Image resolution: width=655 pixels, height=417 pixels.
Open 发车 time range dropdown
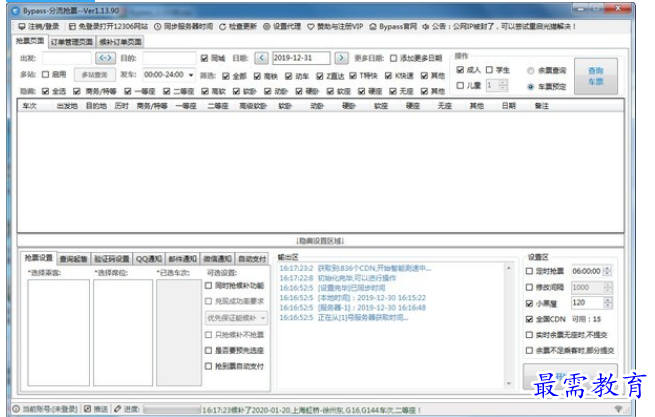(x=169, y=75)
